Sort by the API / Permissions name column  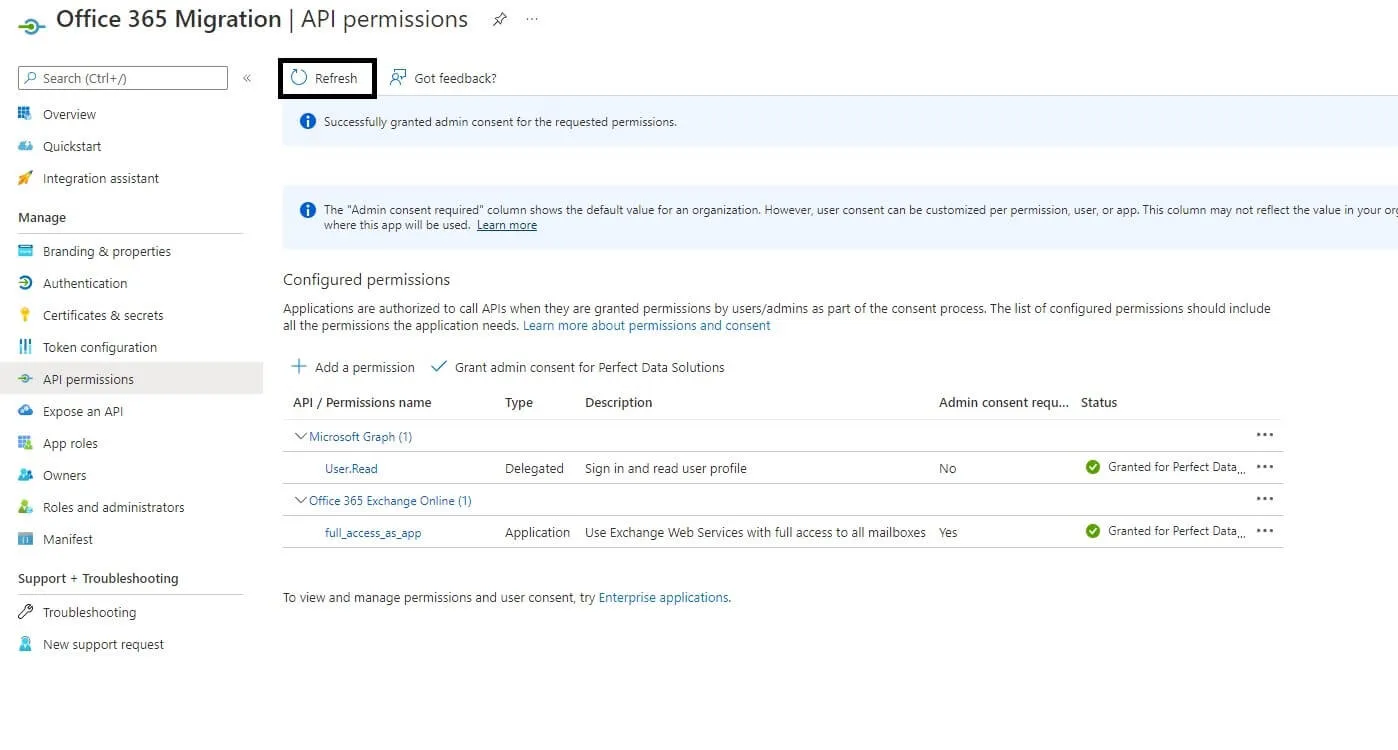coord(362,403)
